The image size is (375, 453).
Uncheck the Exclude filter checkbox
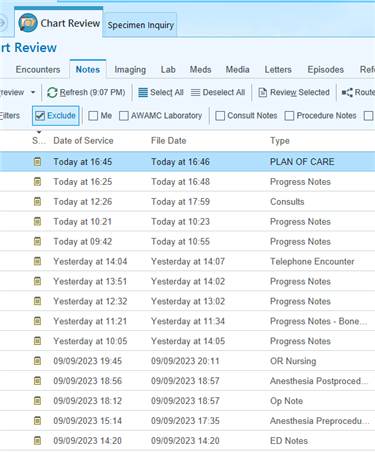point(40,116)
